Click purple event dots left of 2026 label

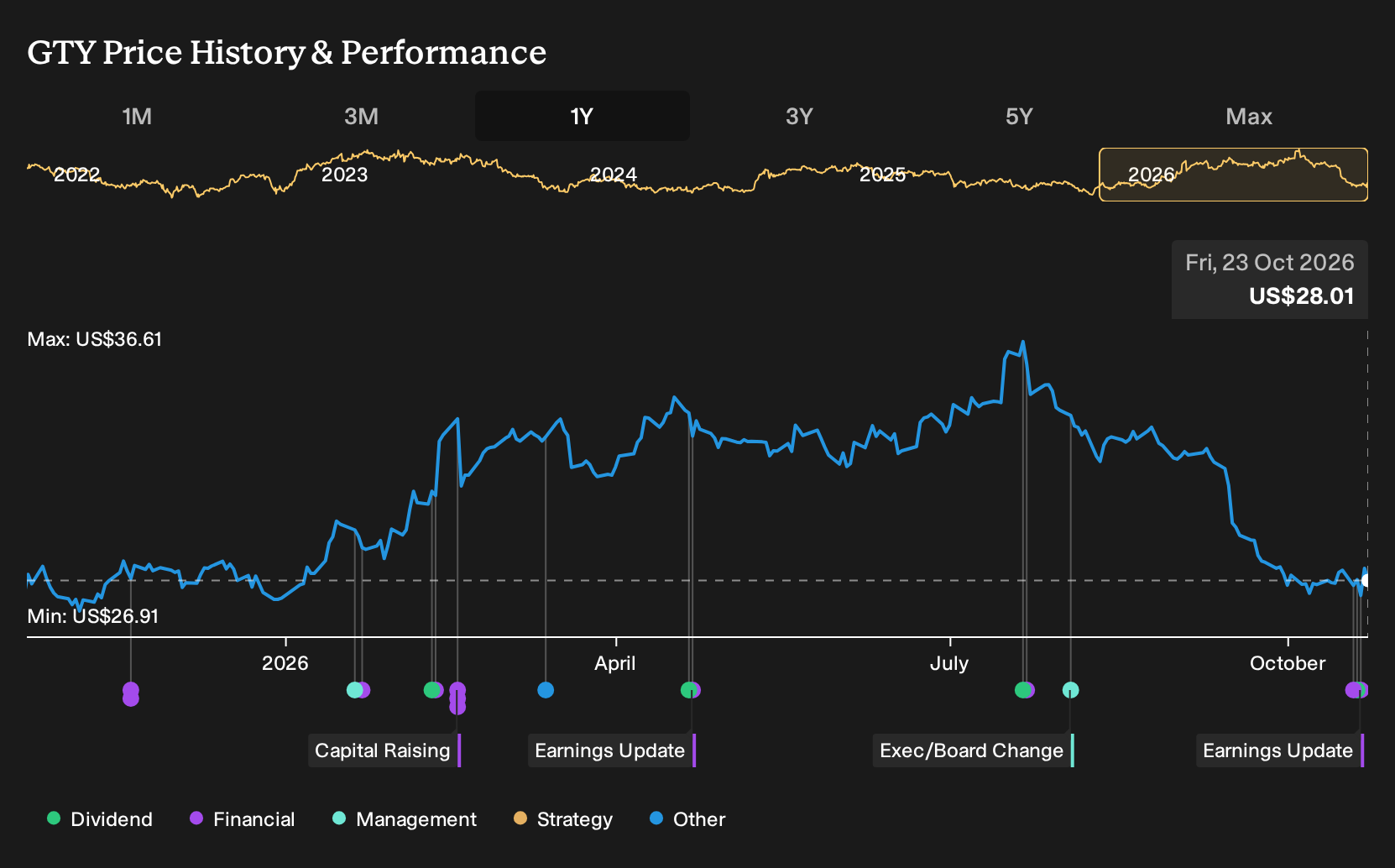point(131,694)
